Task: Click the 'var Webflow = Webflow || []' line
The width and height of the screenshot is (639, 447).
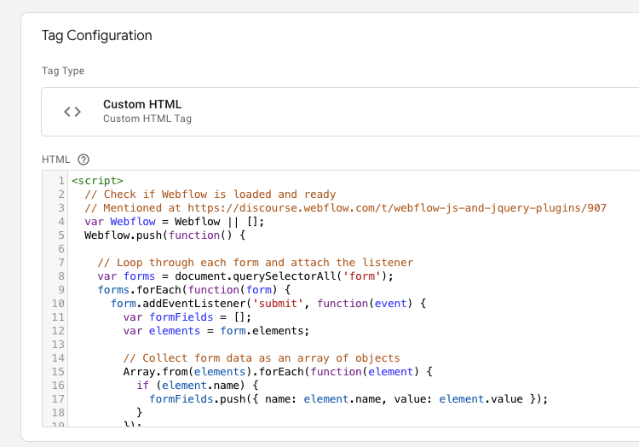Action: point(174,222)
